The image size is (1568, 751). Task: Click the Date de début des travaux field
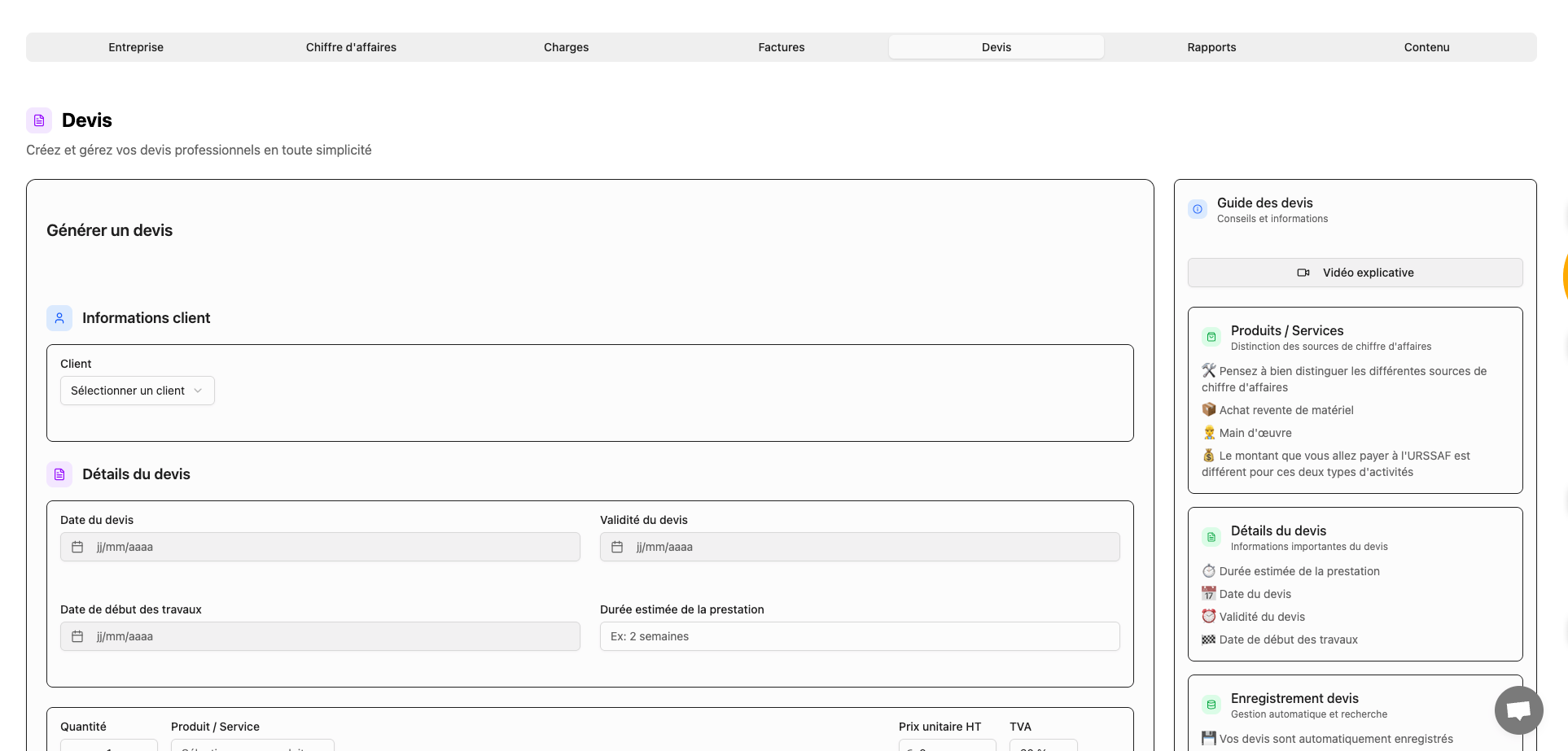(x=320, y=635)
